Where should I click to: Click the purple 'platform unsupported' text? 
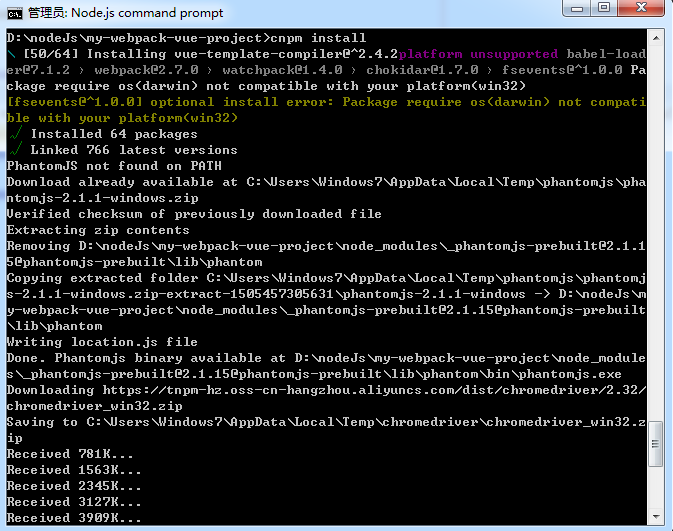coord(478,54)
